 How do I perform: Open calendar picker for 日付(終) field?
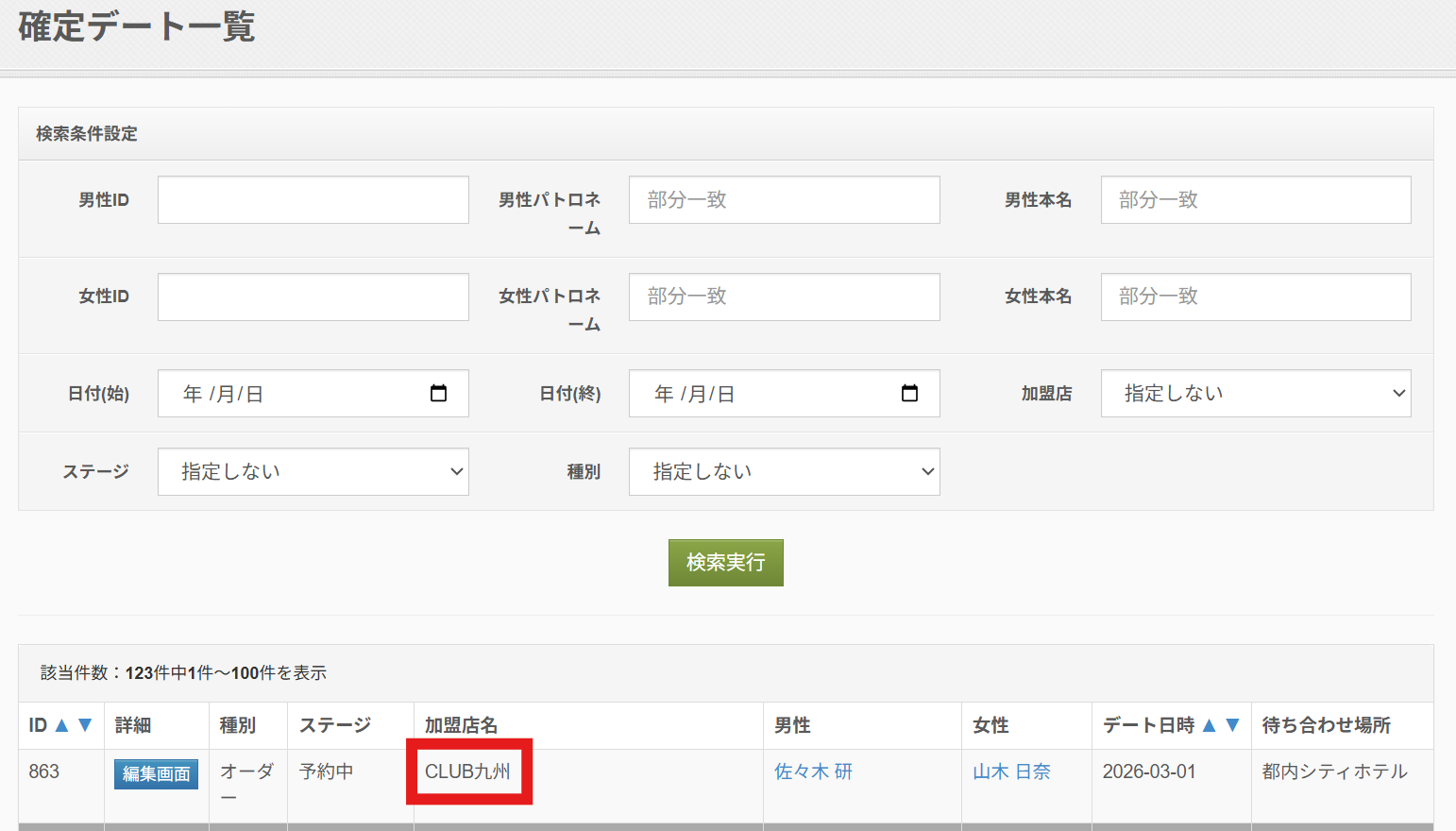[909, 394]
